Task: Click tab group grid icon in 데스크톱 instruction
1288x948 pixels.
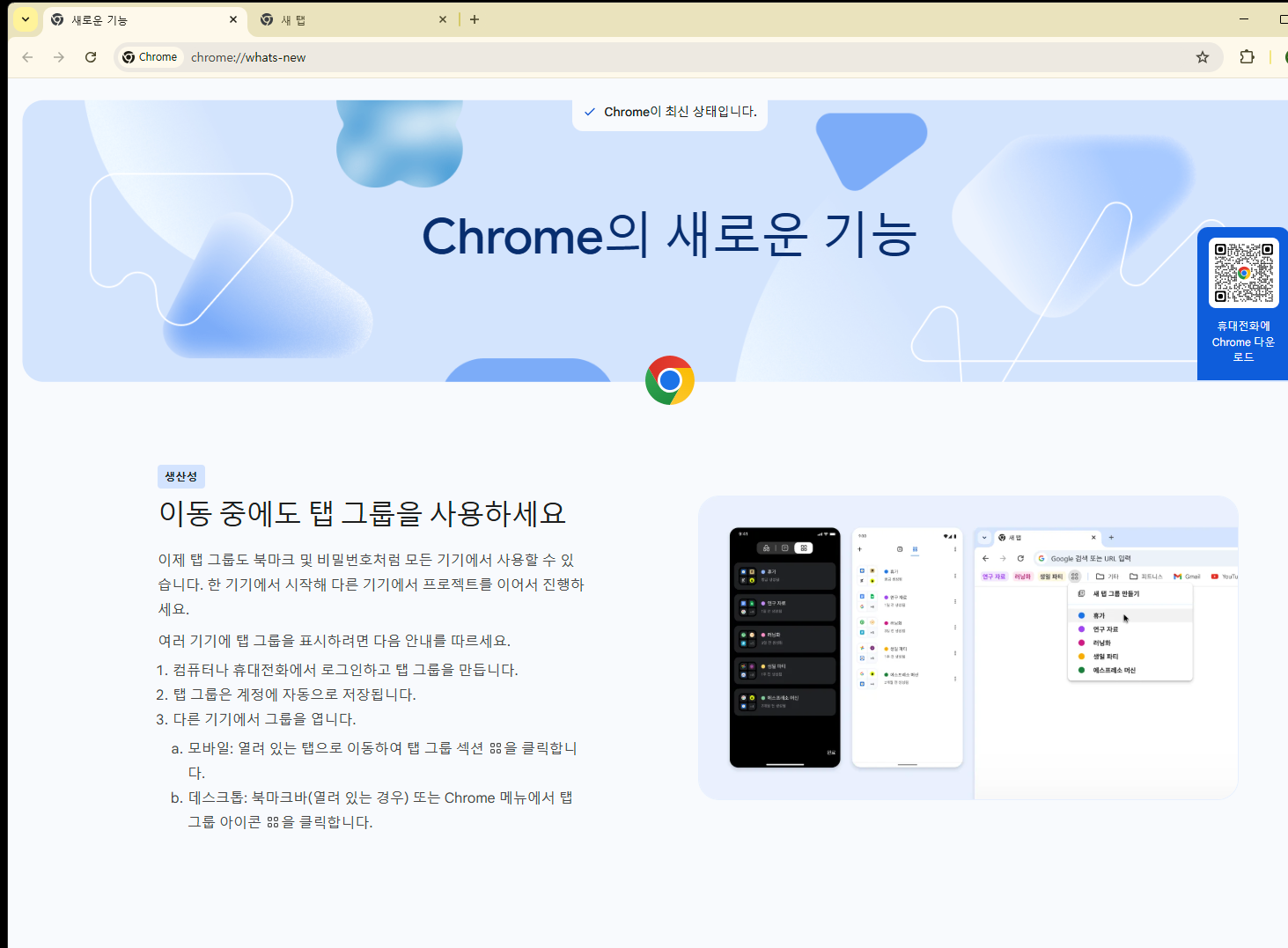Action: coord(273,822)
